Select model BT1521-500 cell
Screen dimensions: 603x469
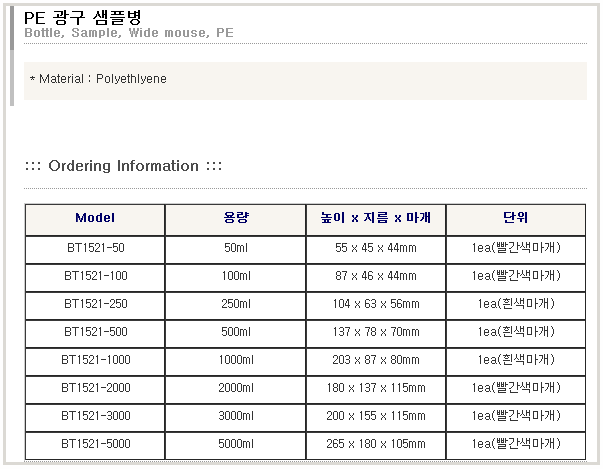(x=95, y=331)
